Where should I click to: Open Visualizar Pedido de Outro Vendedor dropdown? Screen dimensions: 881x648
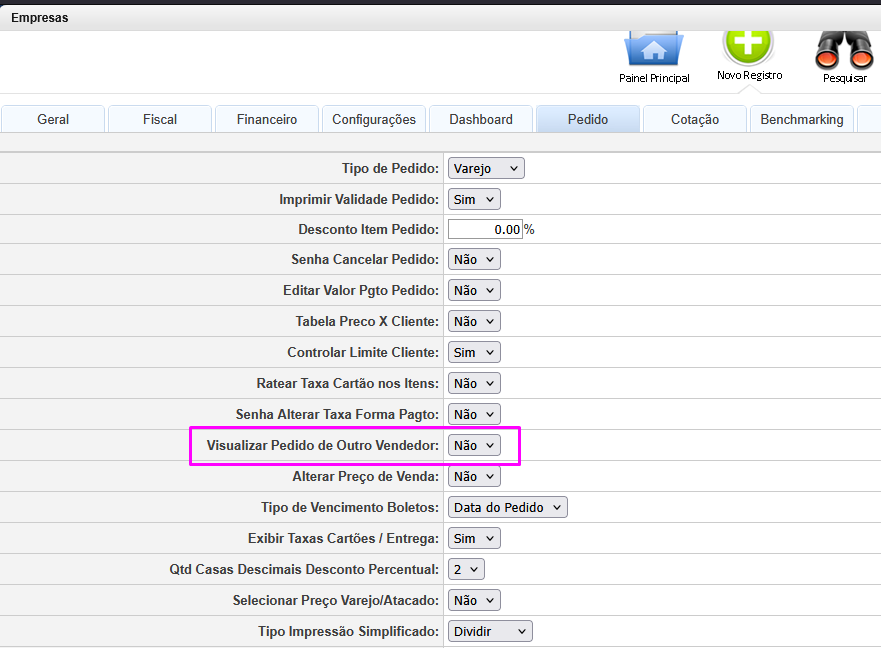click(474, 445)
